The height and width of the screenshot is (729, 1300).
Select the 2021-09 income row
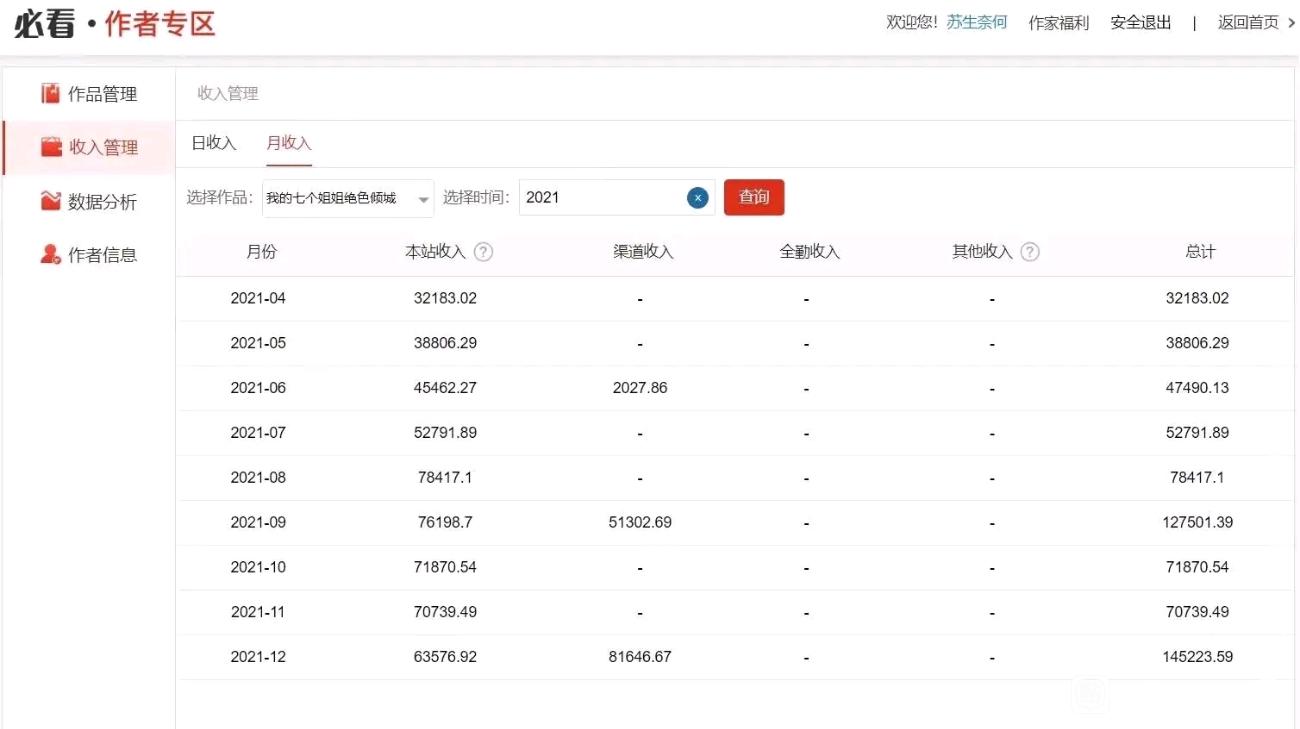point(734,522)
